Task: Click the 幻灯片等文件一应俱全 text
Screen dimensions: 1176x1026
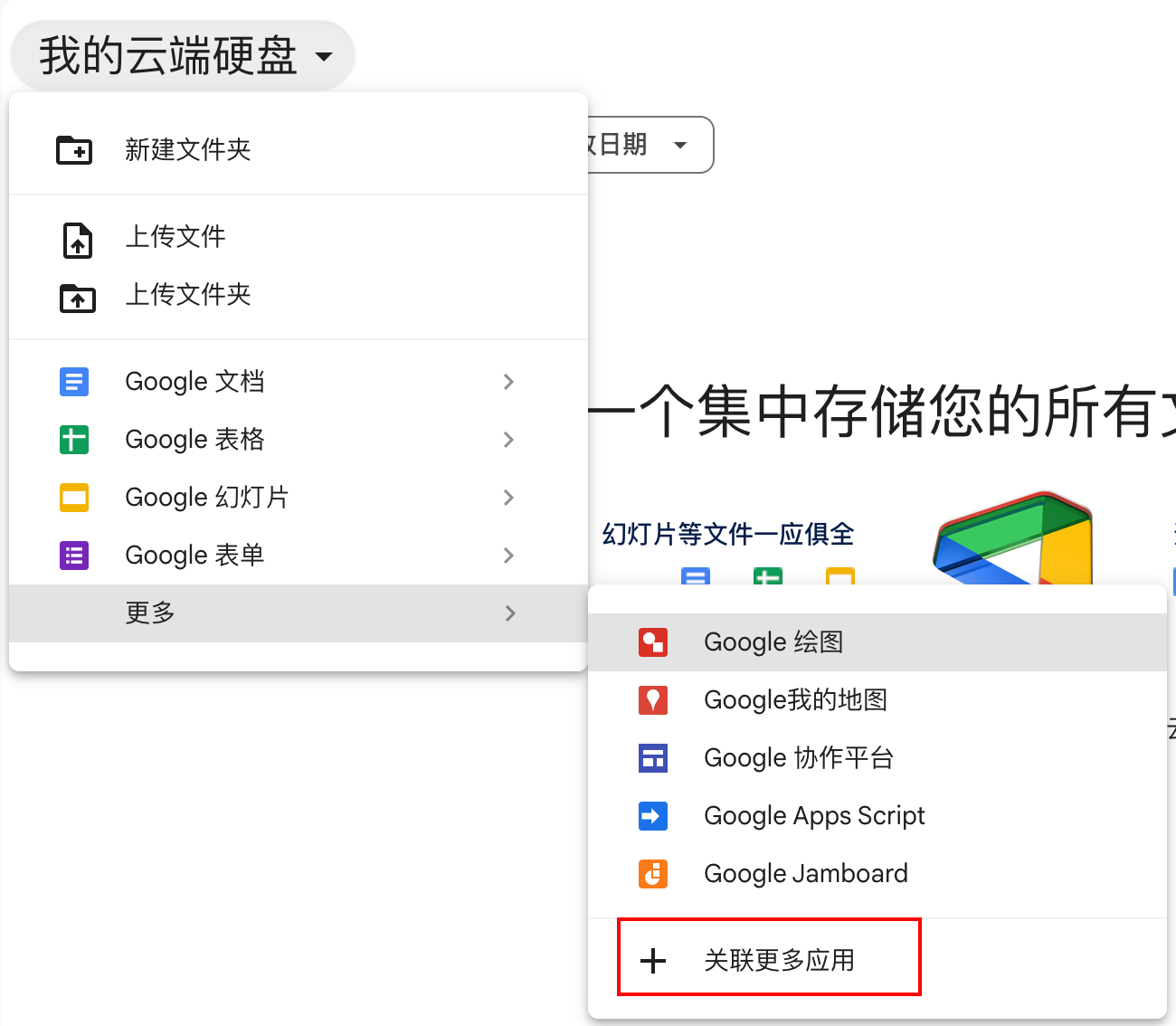Action: 728,534
